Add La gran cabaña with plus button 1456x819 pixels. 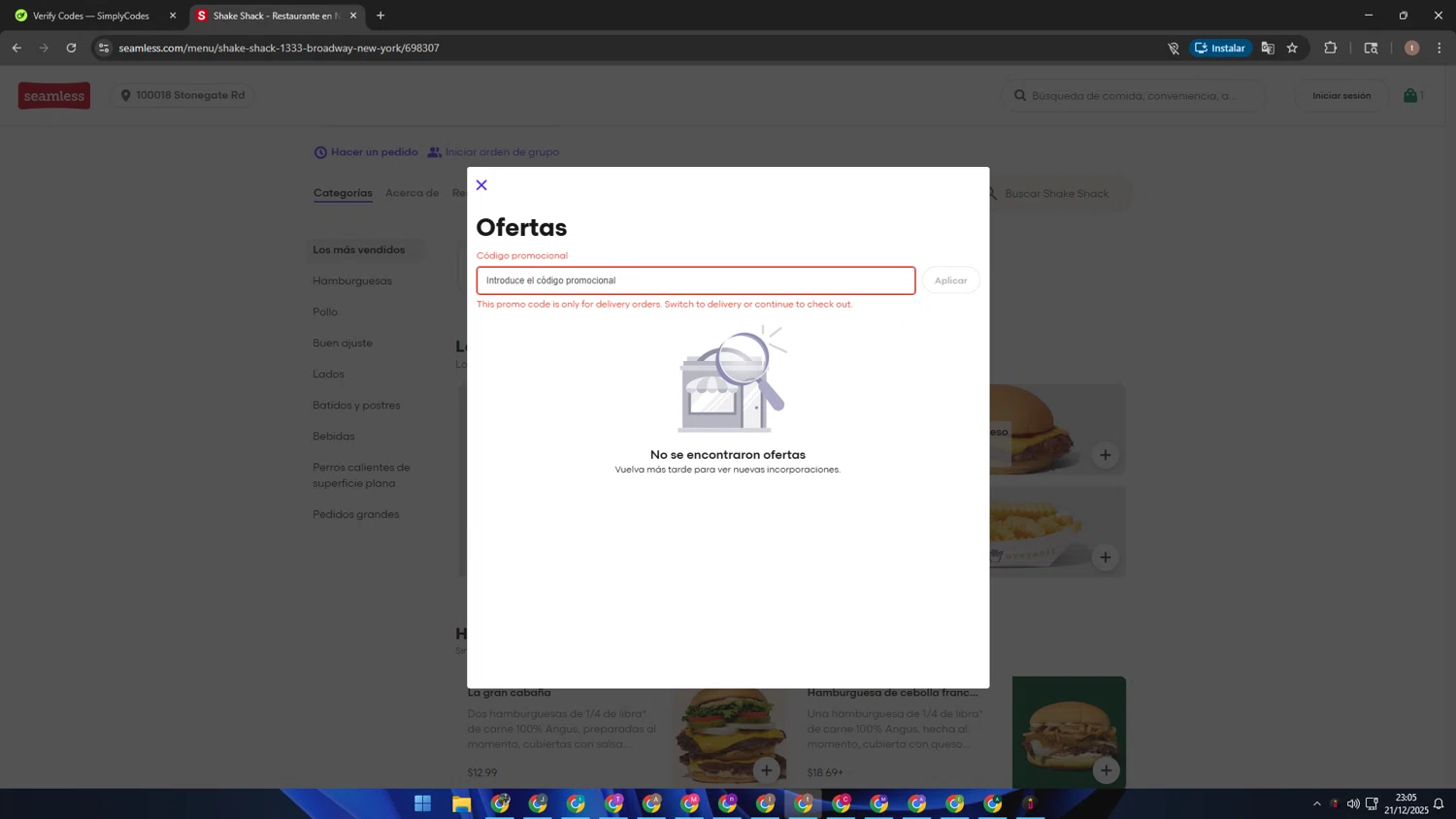pyautogui.click(x=767, y=770)
